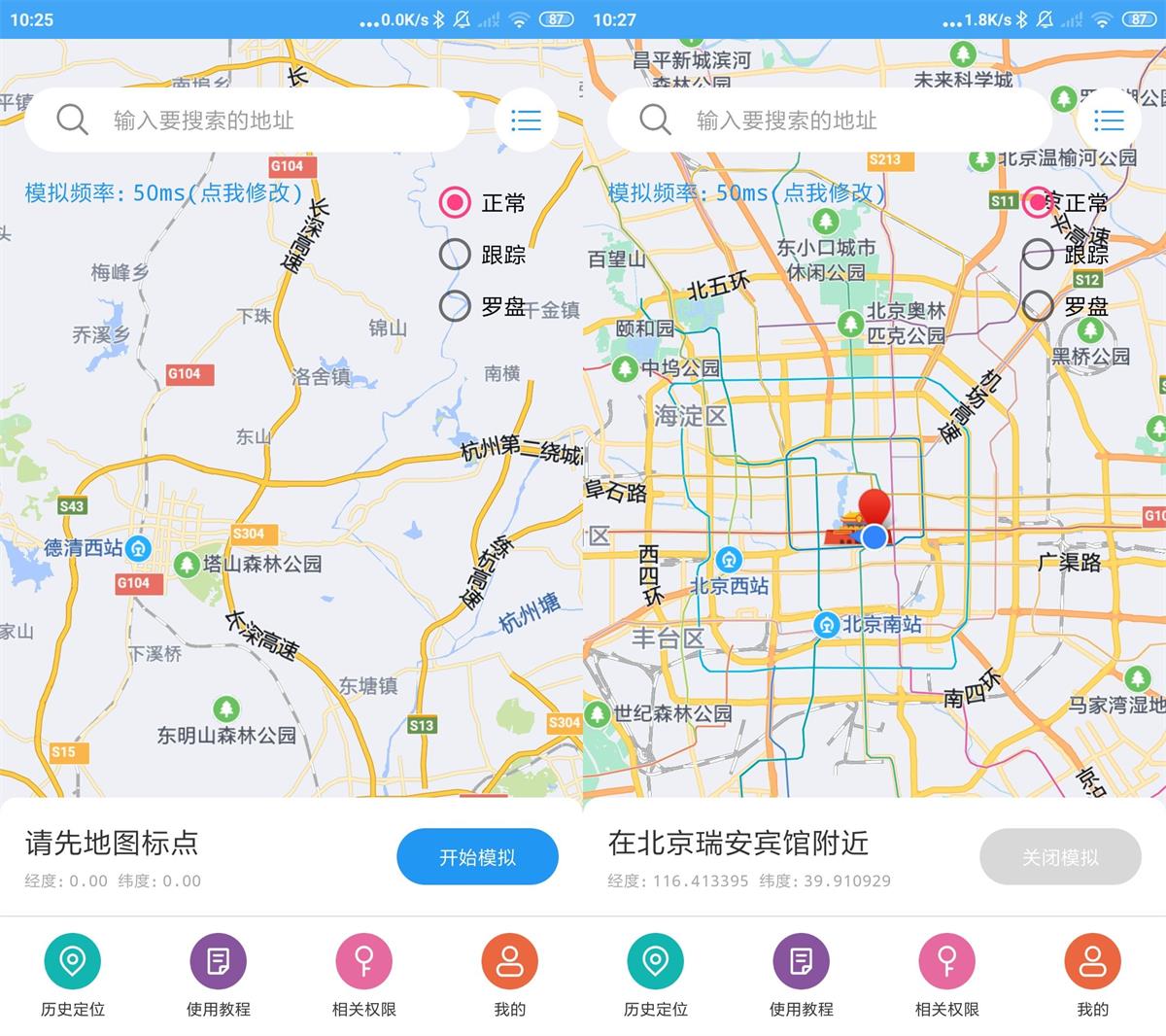Tap the 北京西站 subway station icon
Screen dimensions: 1166x1036
[x=728, y=560]
